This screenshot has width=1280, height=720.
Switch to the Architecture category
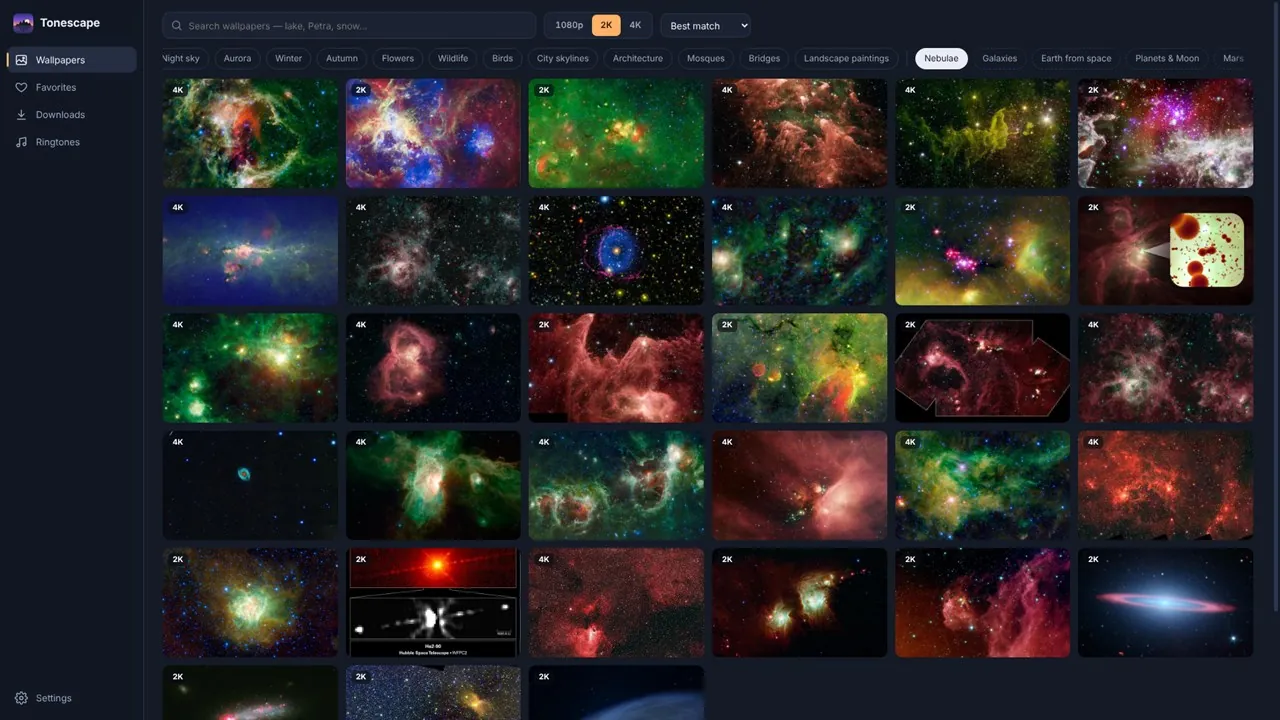638,58
